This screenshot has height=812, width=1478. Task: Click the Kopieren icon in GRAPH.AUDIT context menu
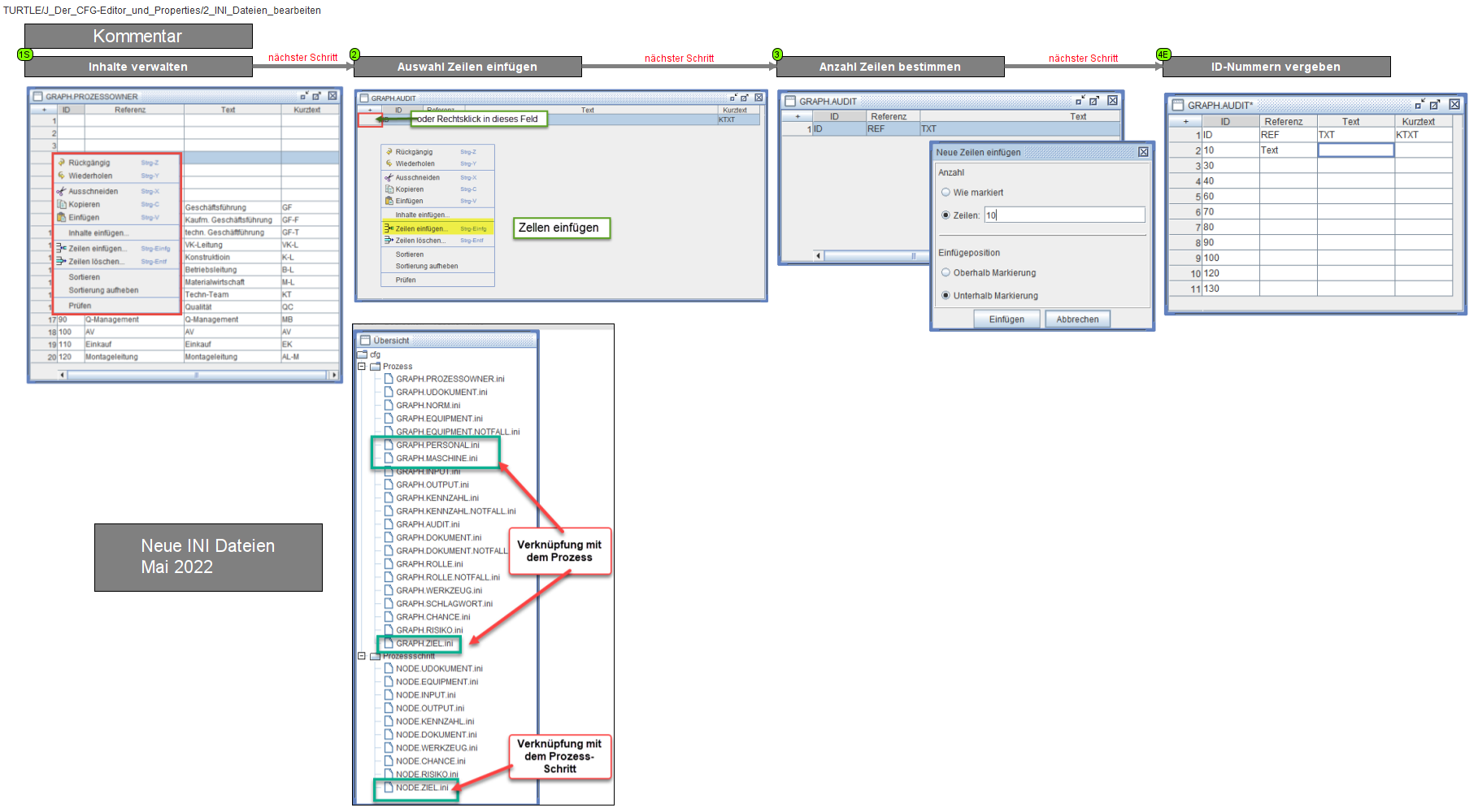(x=389, y=189)
